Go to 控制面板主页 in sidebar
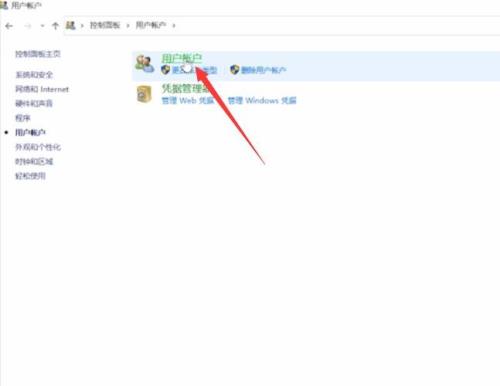500x386 pixels. (x=38, y=54)
